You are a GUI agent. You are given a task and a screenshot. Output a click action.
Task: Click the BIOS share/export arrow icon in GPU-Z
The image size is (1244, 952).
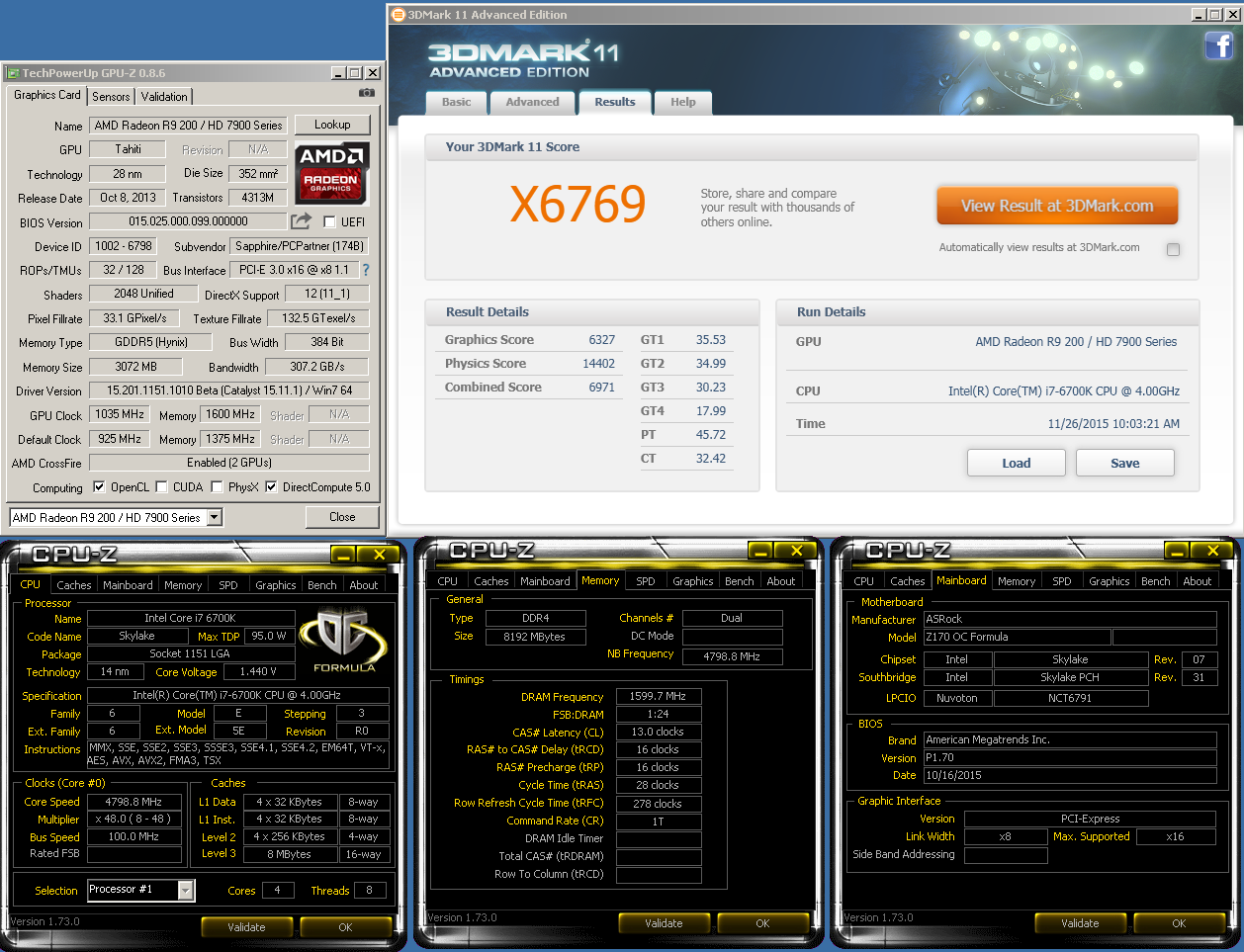301,221
